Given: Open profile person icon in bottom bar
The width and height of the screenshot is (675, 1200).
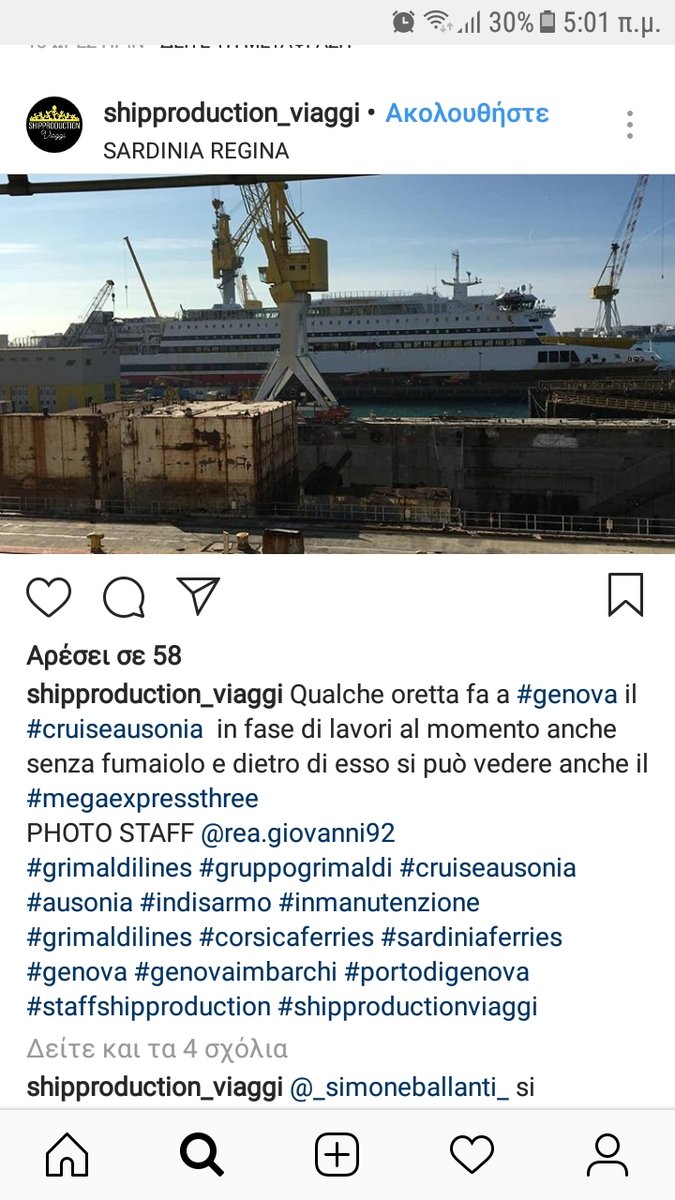Looking at the screenshot, I should (607, 1156).
